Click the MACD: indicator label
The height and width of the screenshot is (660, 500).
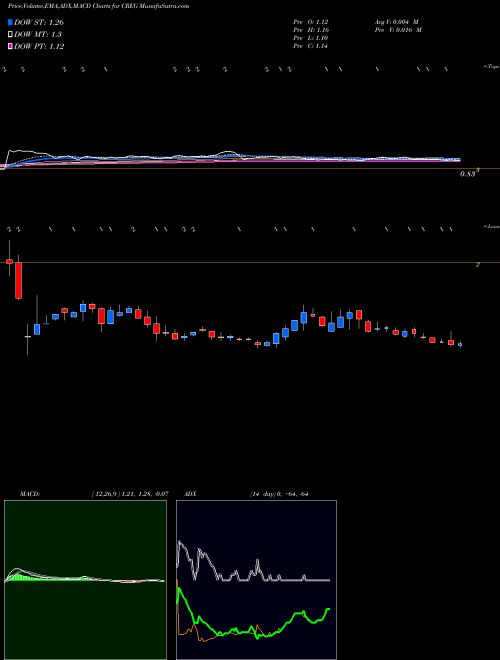(x=29, y=493)
